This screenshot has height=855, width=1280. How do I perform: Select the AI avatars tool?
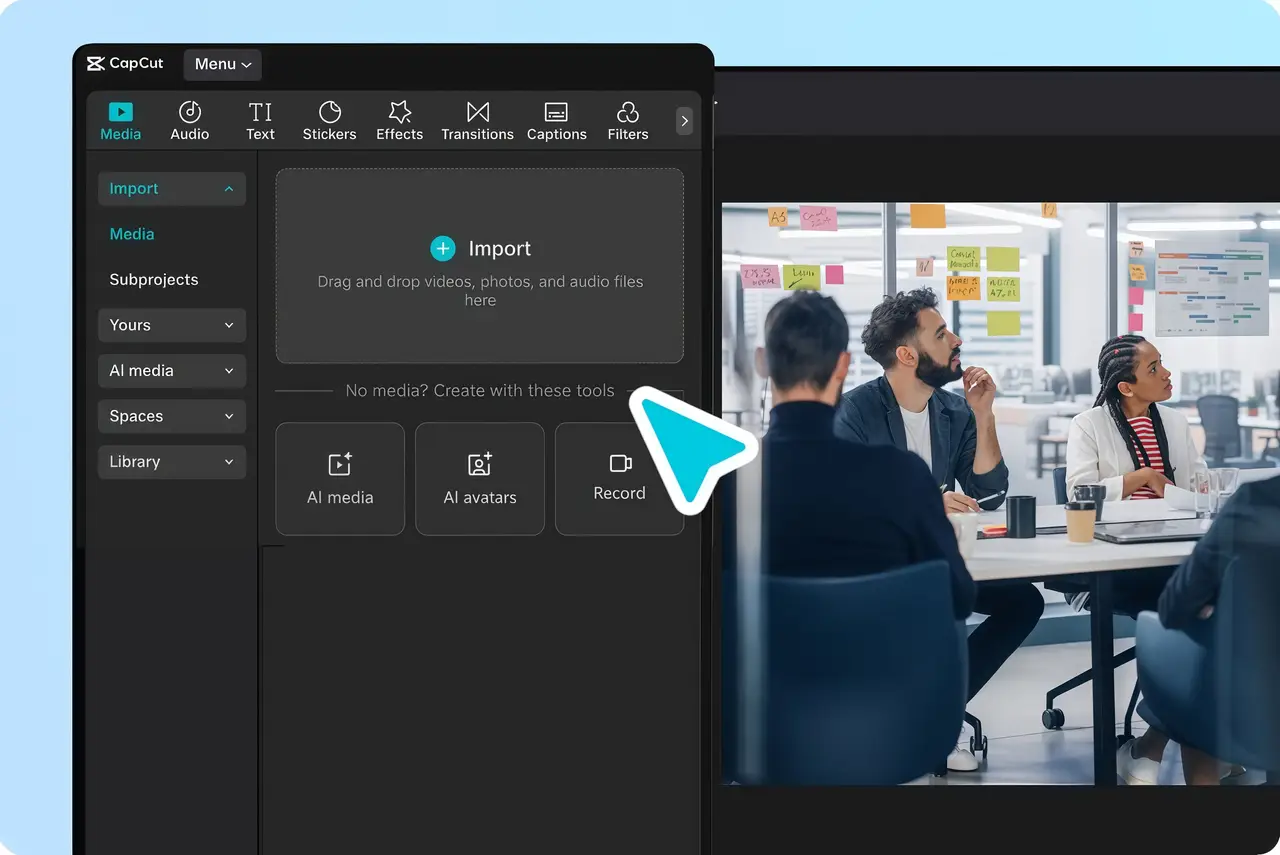coord(479,478)
